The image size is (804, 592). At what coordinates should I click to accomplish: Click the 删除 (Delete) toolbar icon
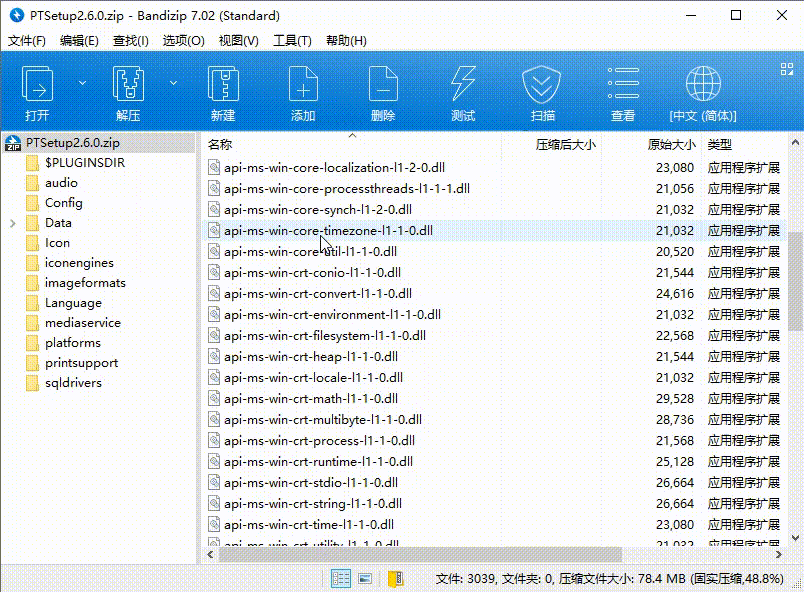(x=383, y=85)
